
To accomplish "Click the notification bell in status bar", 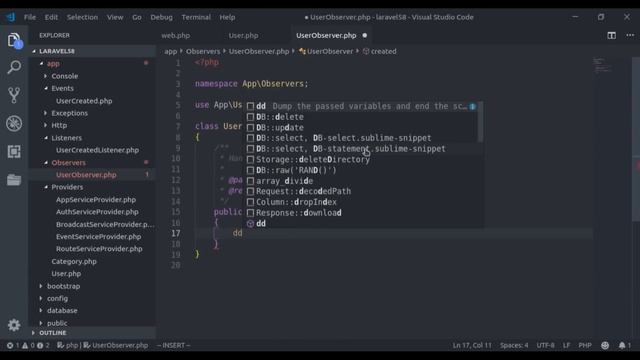I will coord(625,345).
